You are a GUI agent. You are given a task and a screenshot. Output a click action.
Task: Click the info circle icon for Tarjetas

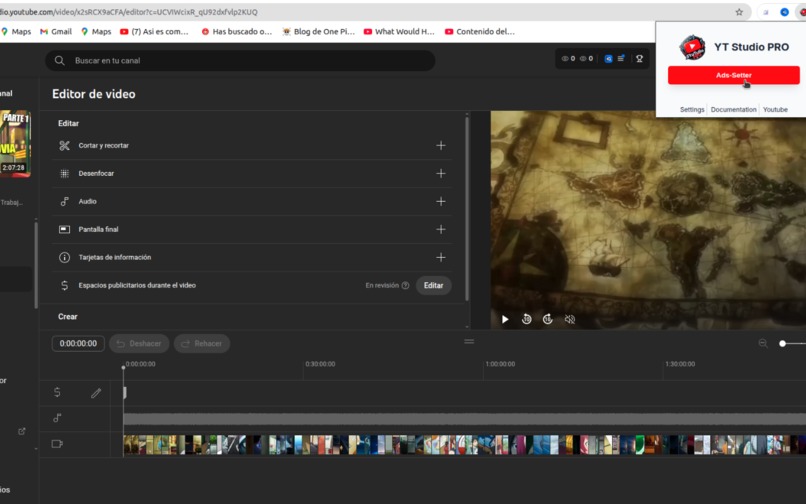coord(64,257)
